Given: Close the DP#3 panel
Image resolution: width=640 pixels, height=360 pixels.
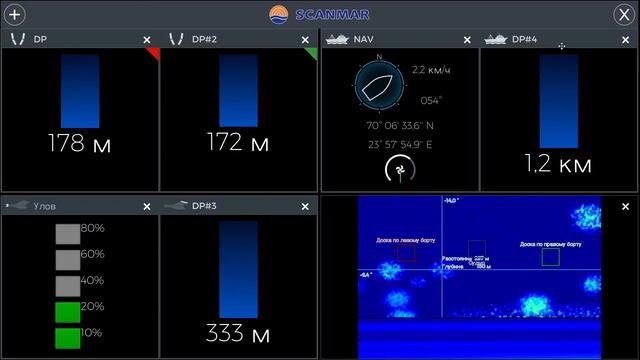Looking at the screenshot, I should pyautogui.click(x=305, y=207).
